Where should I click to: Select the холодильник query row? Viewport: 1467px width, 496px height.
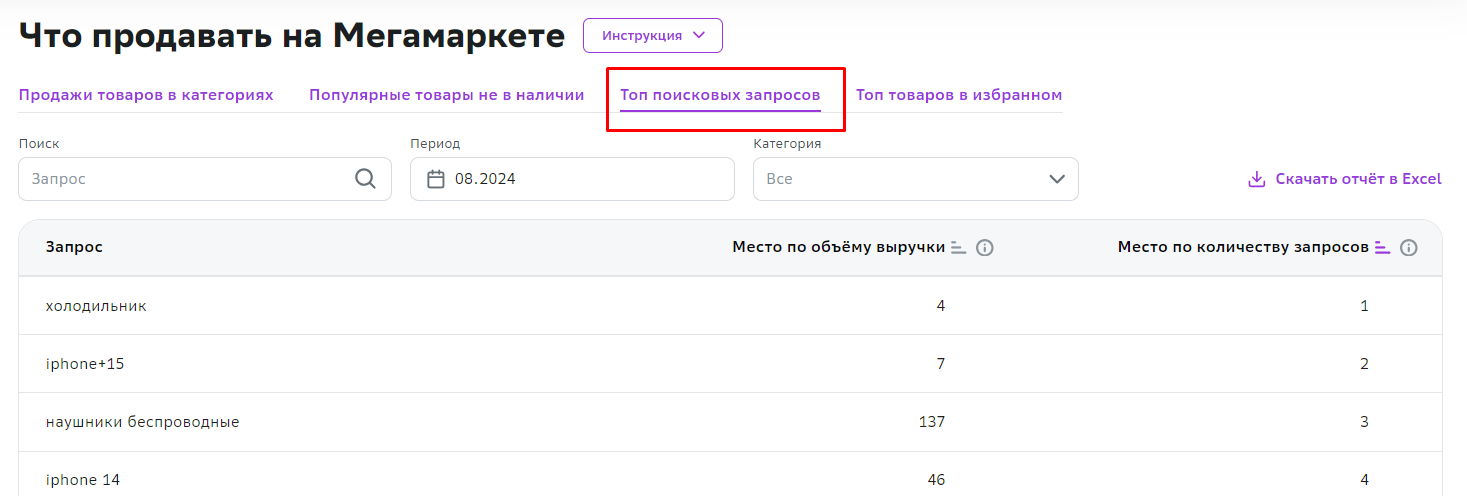pos(730,306)
